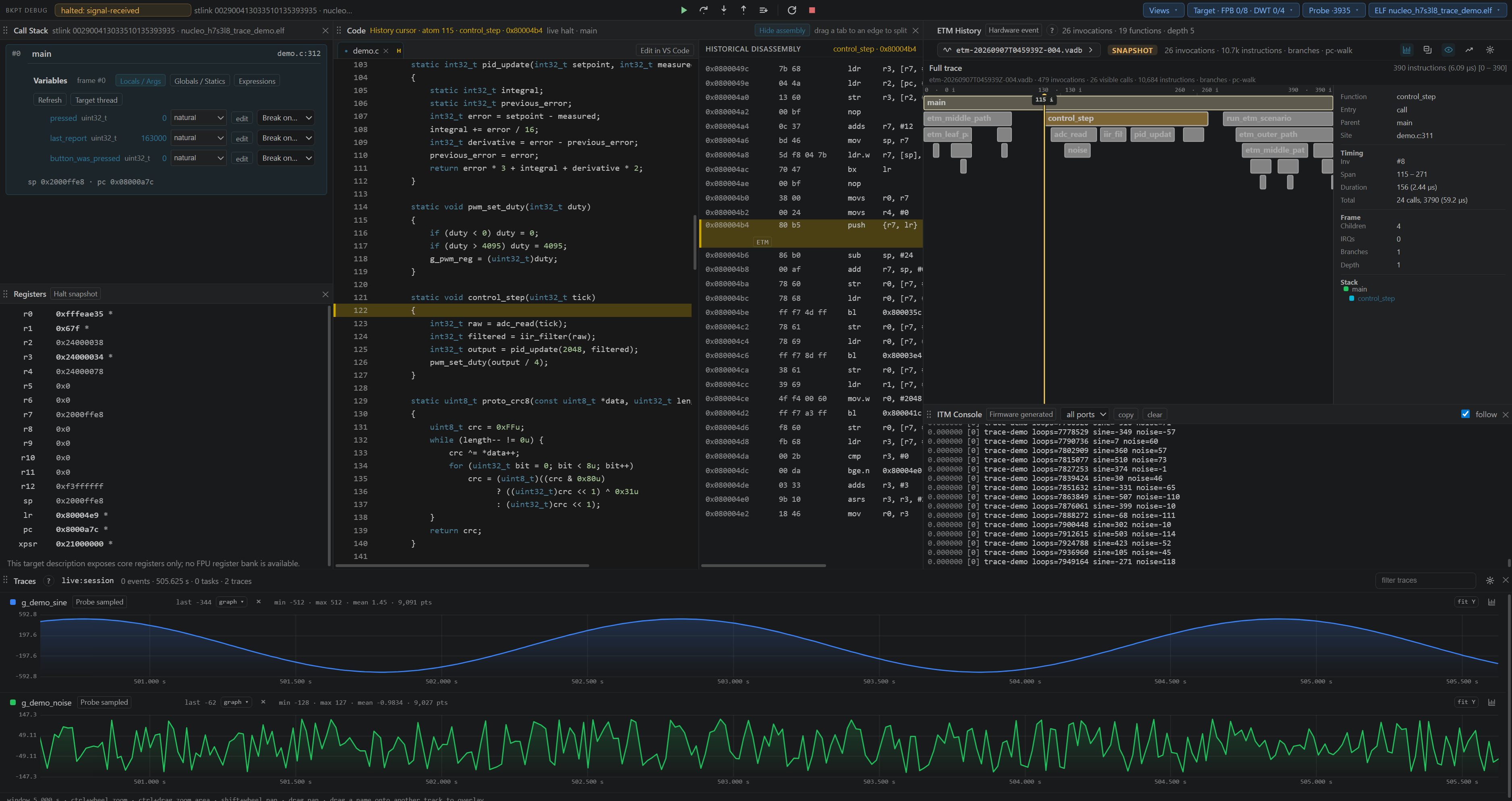
Task: Dismiss the drag-a-tab split hint
Action: click(x=915, y=31)
